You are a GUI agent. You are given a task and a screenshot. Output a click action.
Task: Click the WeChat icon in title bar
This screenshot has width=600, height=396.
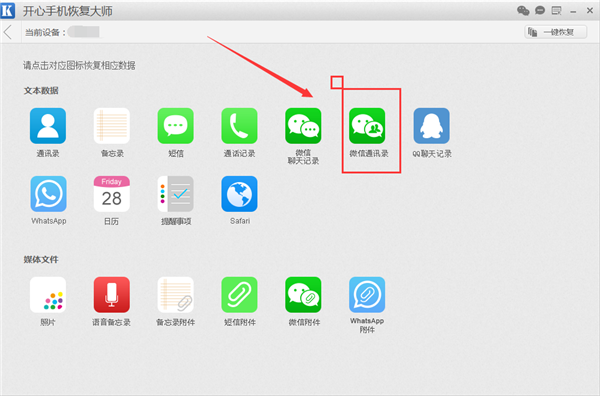[x=523, y=10]
